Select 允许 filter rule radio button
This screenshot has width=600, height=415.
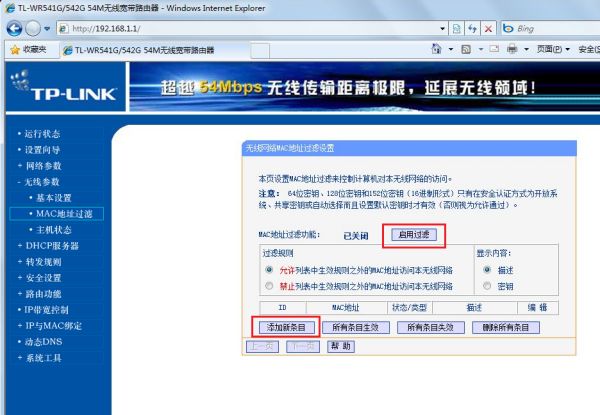[269, 270]
